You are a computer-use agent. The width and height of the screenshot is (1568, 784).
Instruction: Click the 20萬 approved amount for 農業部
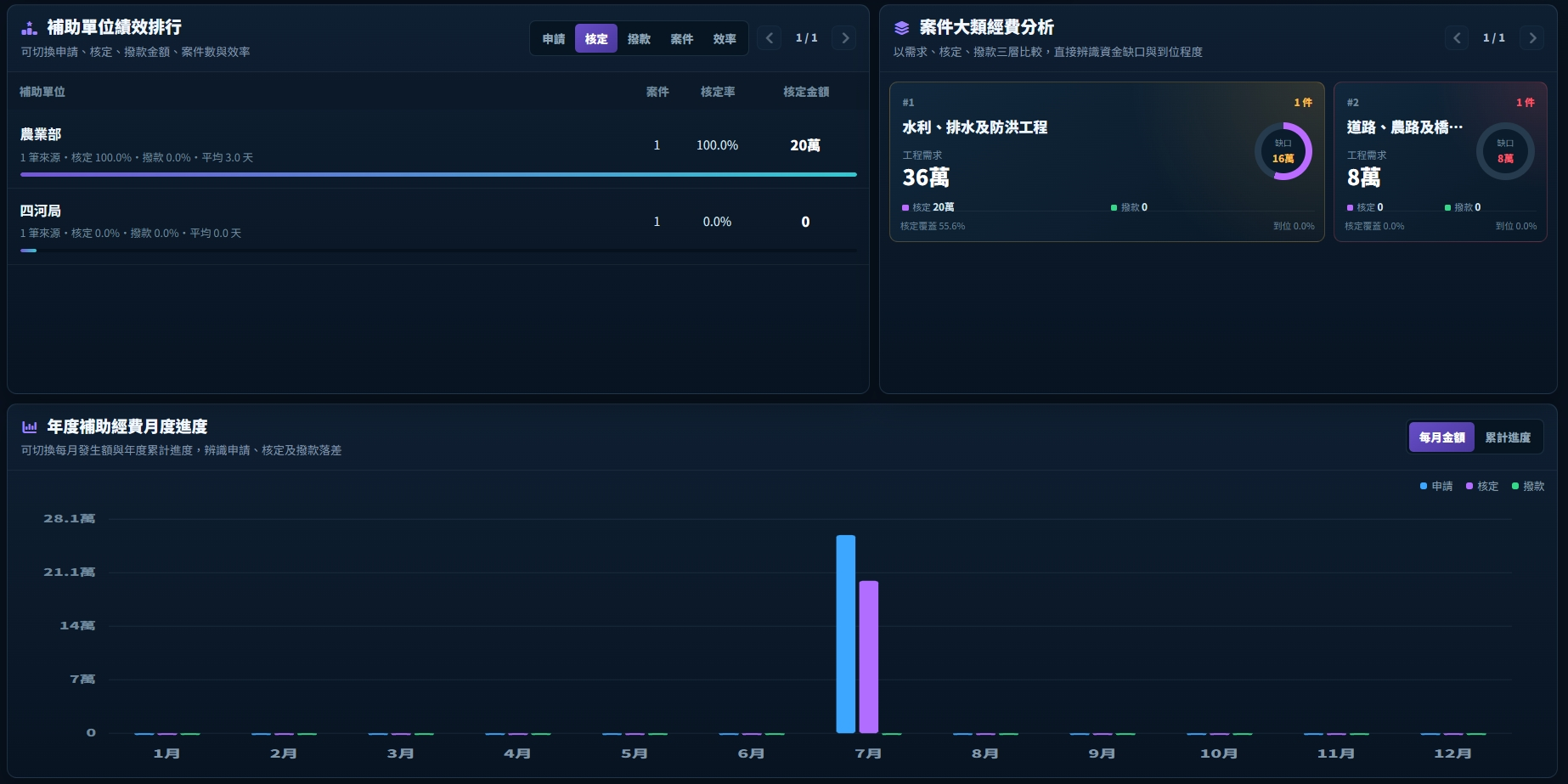[805, 145]
